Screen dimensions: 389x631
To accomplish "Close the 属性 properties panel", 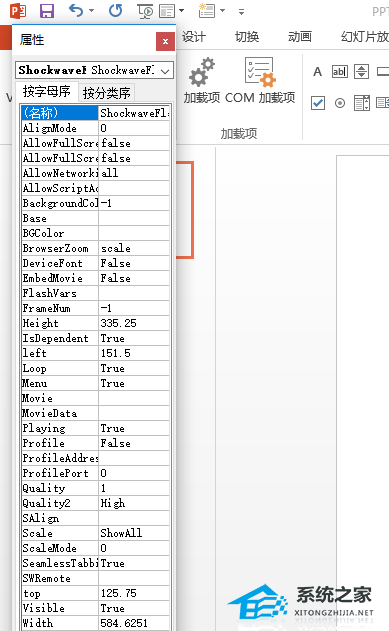I will (165, 41).
